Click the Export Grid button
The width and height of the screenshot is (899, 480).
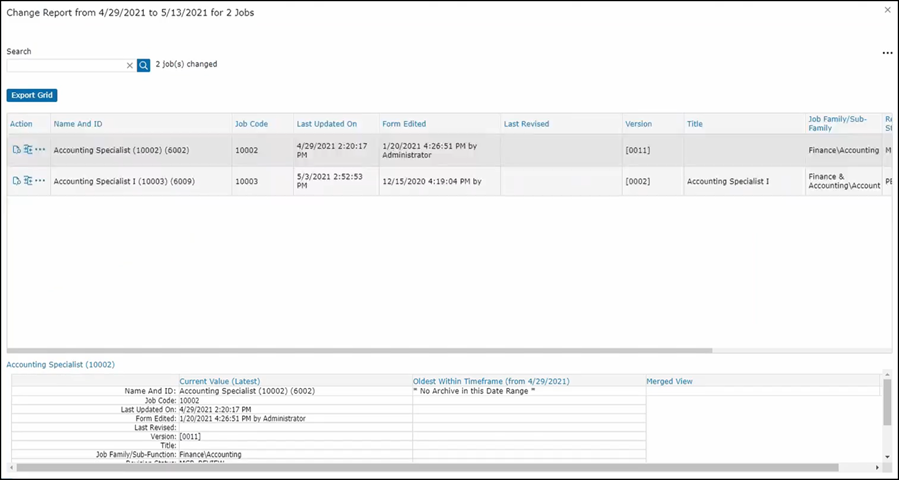pos(32,95)
